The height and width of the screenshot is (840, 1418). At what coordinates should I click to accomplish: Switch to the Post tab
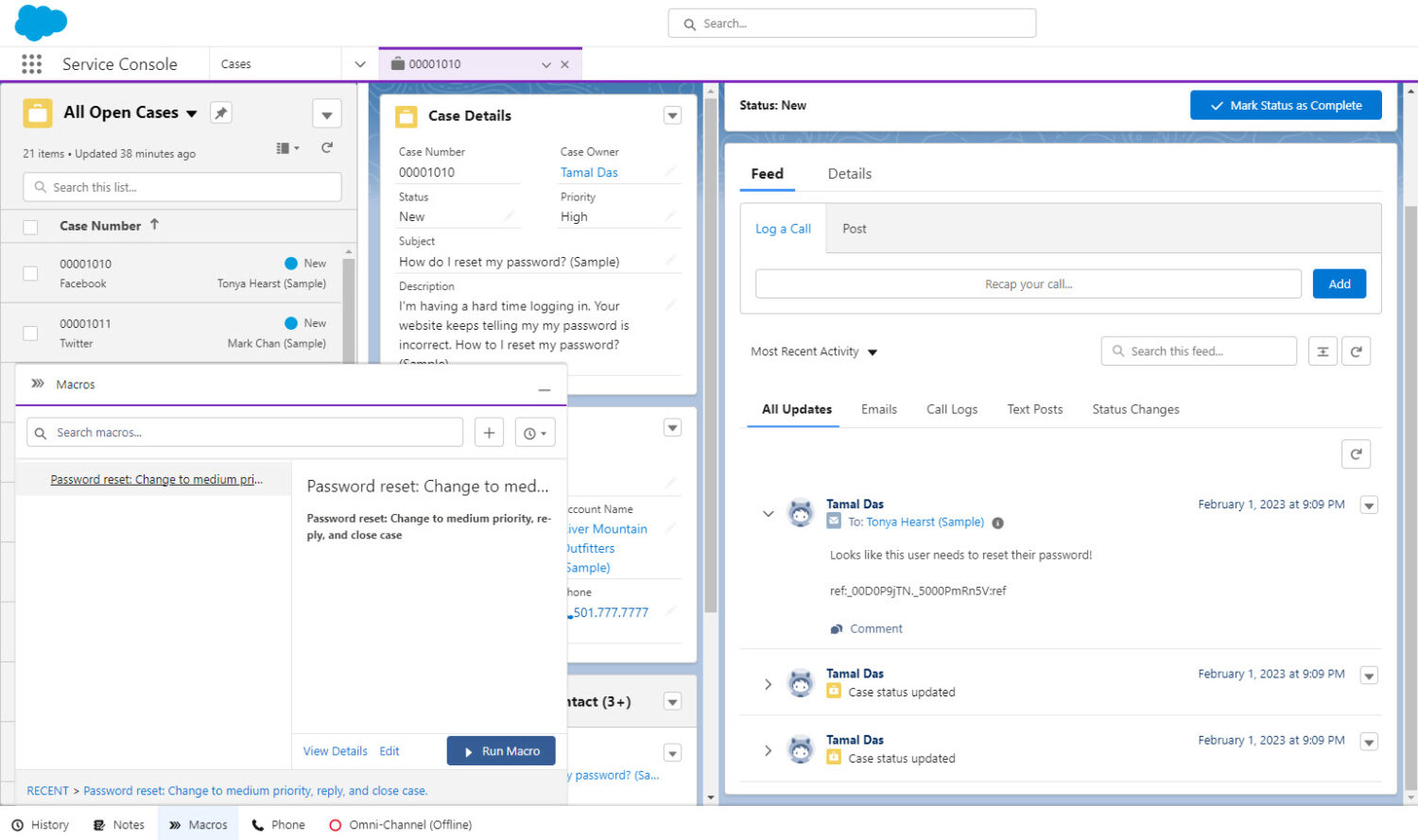(x=855, y=229)
